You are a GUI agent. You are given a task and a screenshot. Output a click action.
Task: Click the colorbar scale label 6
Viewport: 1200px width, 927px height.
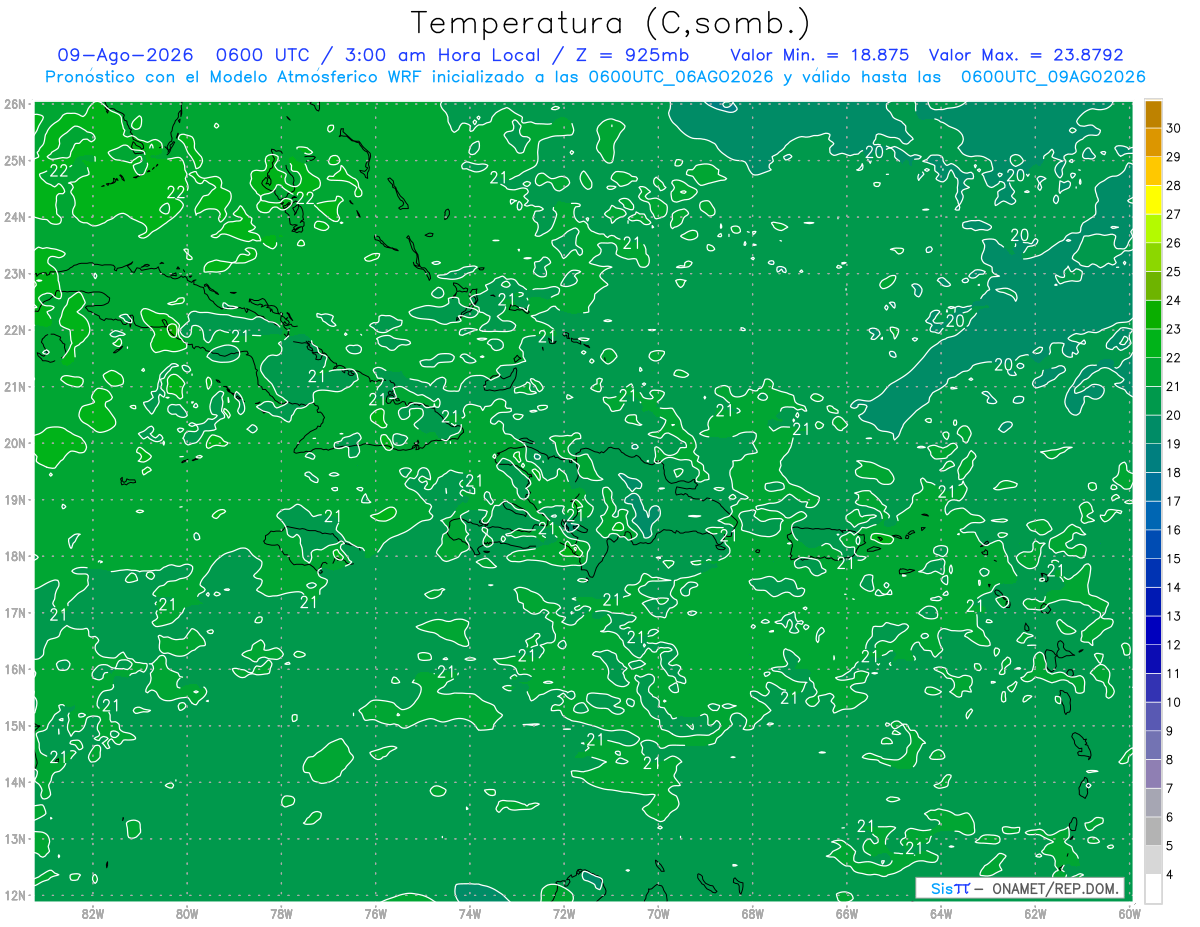pyautogui.click(x=1169, y=817)
